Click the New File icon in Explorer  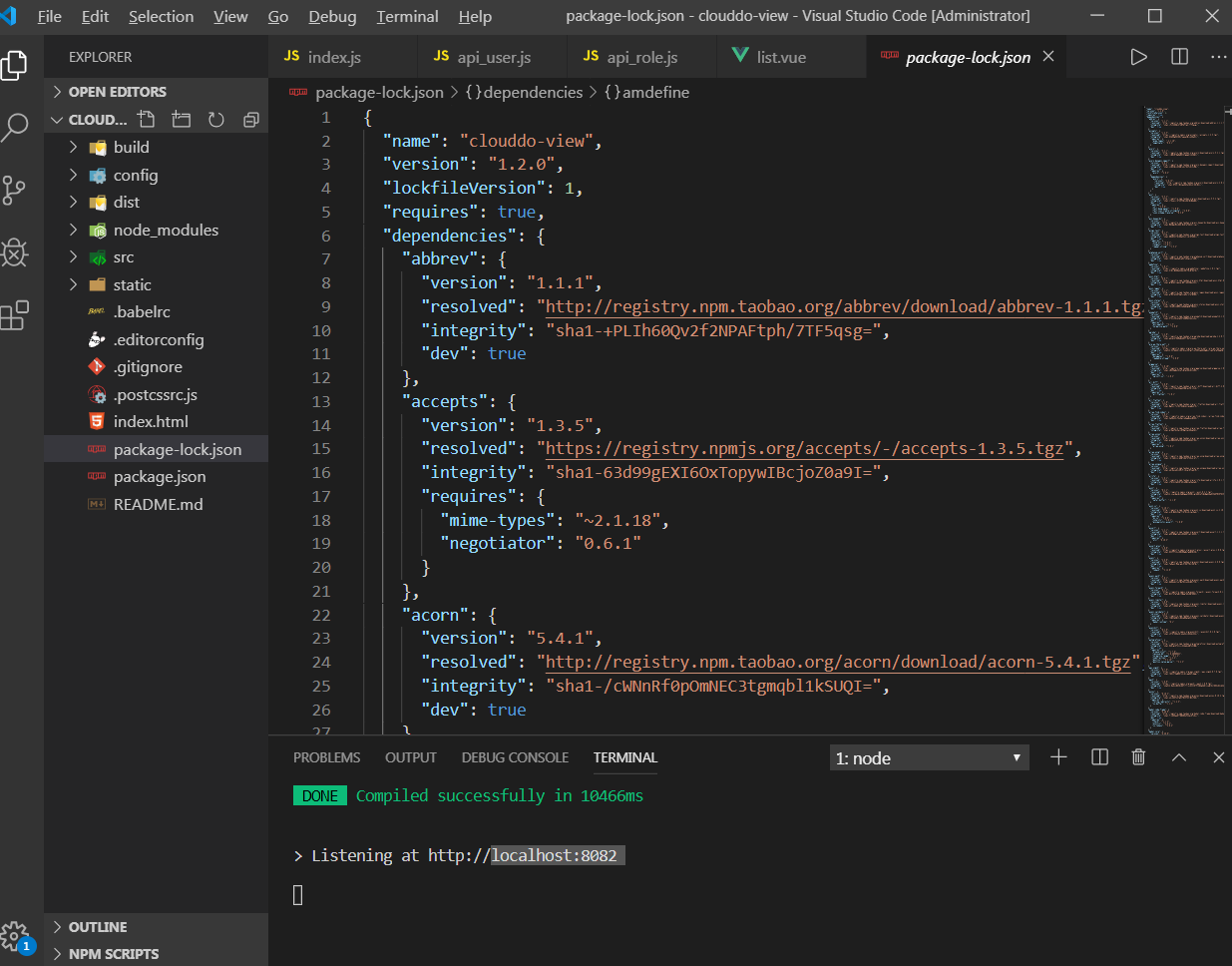[146, 119]
